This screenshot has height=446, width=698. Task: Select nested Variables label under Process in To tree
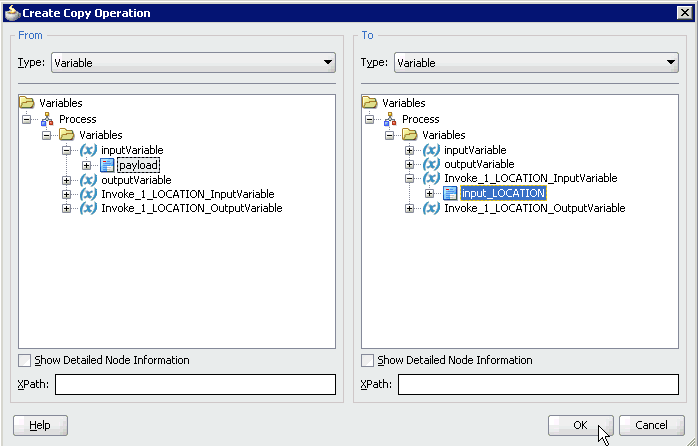point(444,134)
